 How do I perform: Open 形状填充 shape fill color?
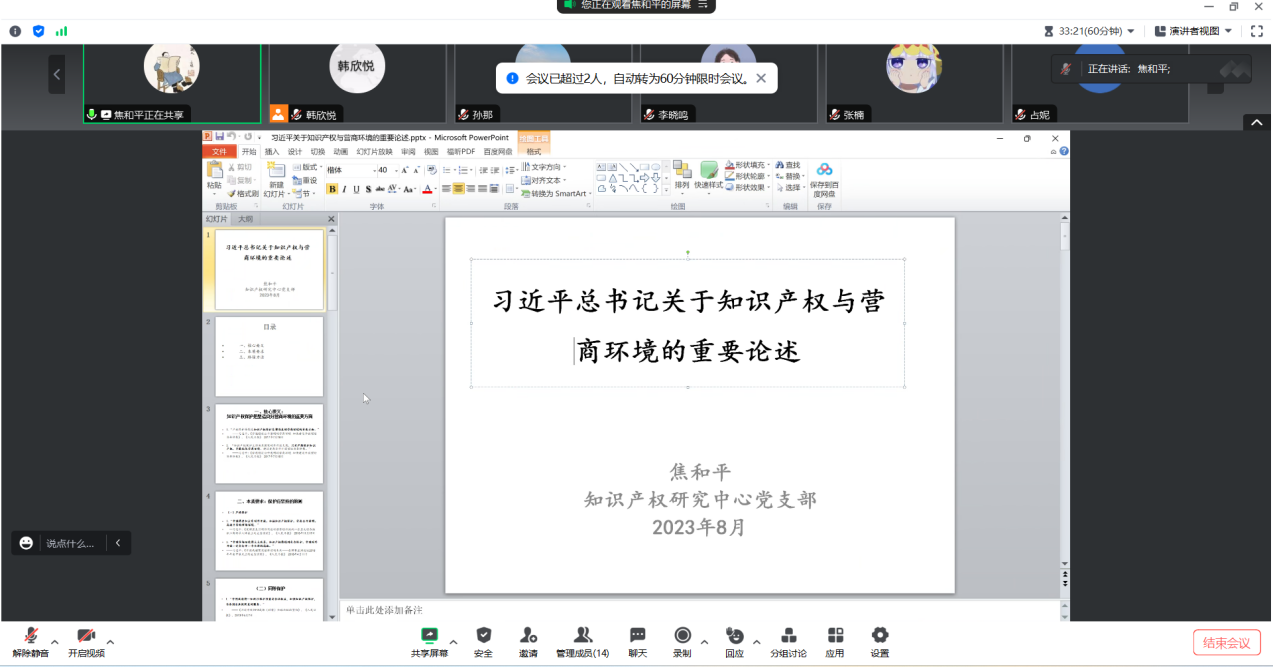coord(746,165)
